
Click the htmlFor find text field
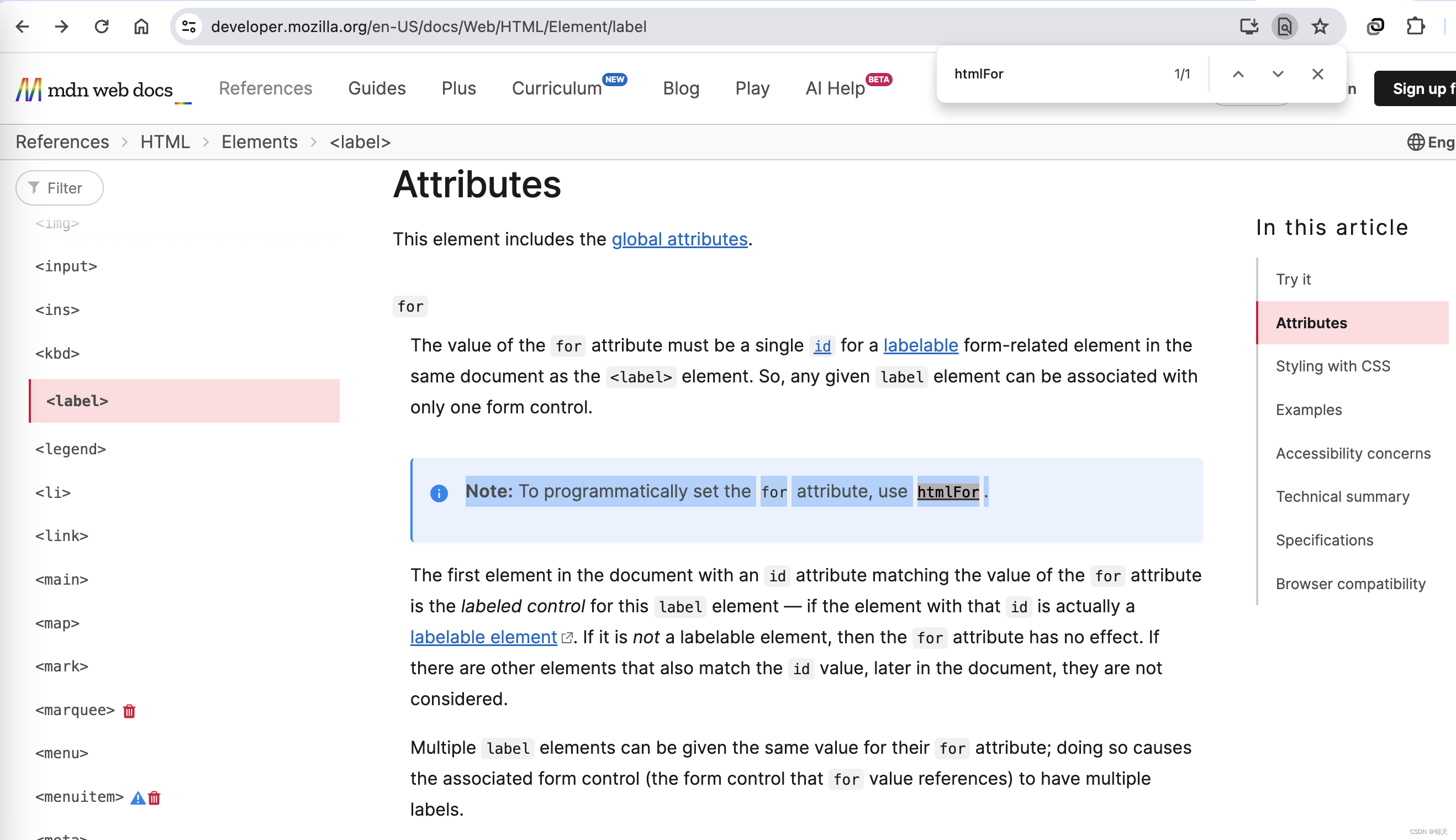coord(1055,74)
